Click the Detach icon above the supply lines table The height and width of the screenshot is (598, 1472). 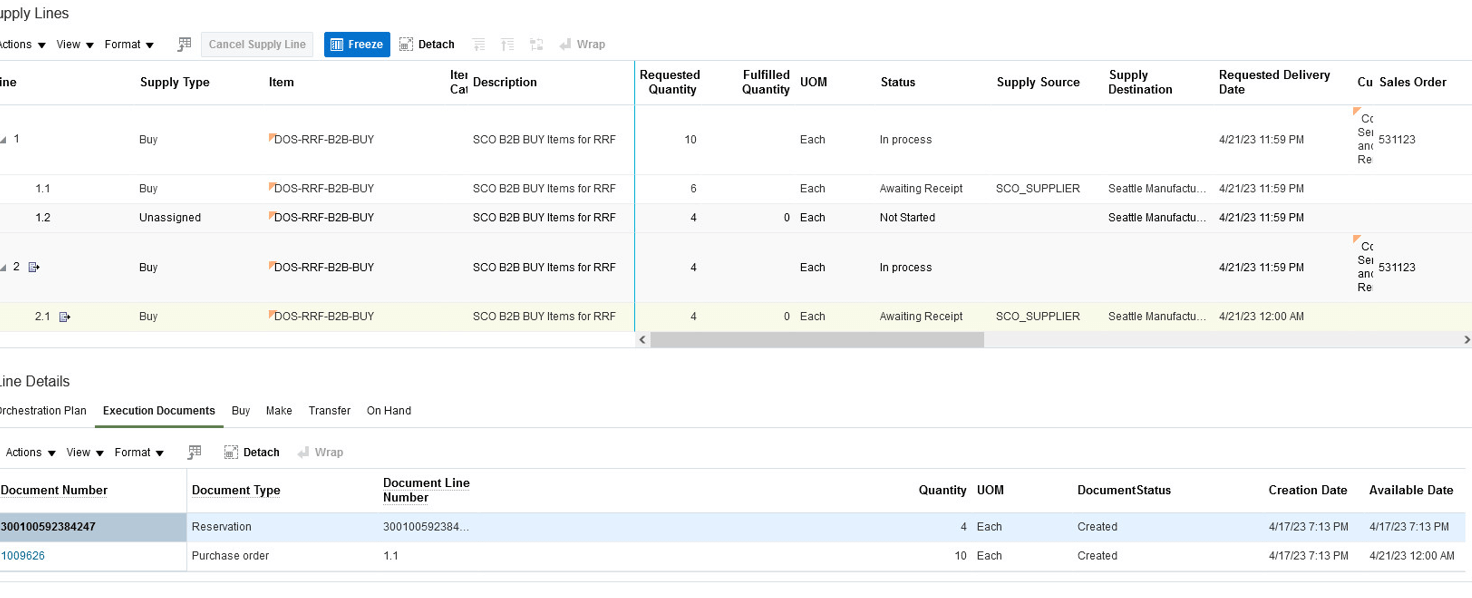click(x=427, y=44)
